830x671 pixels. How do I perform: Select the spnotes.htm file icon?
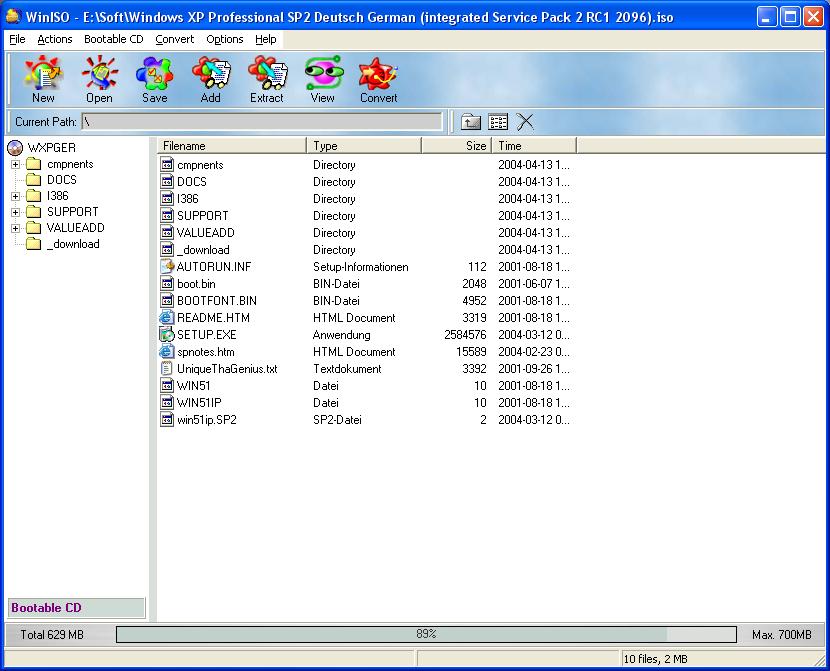point(167,351)
